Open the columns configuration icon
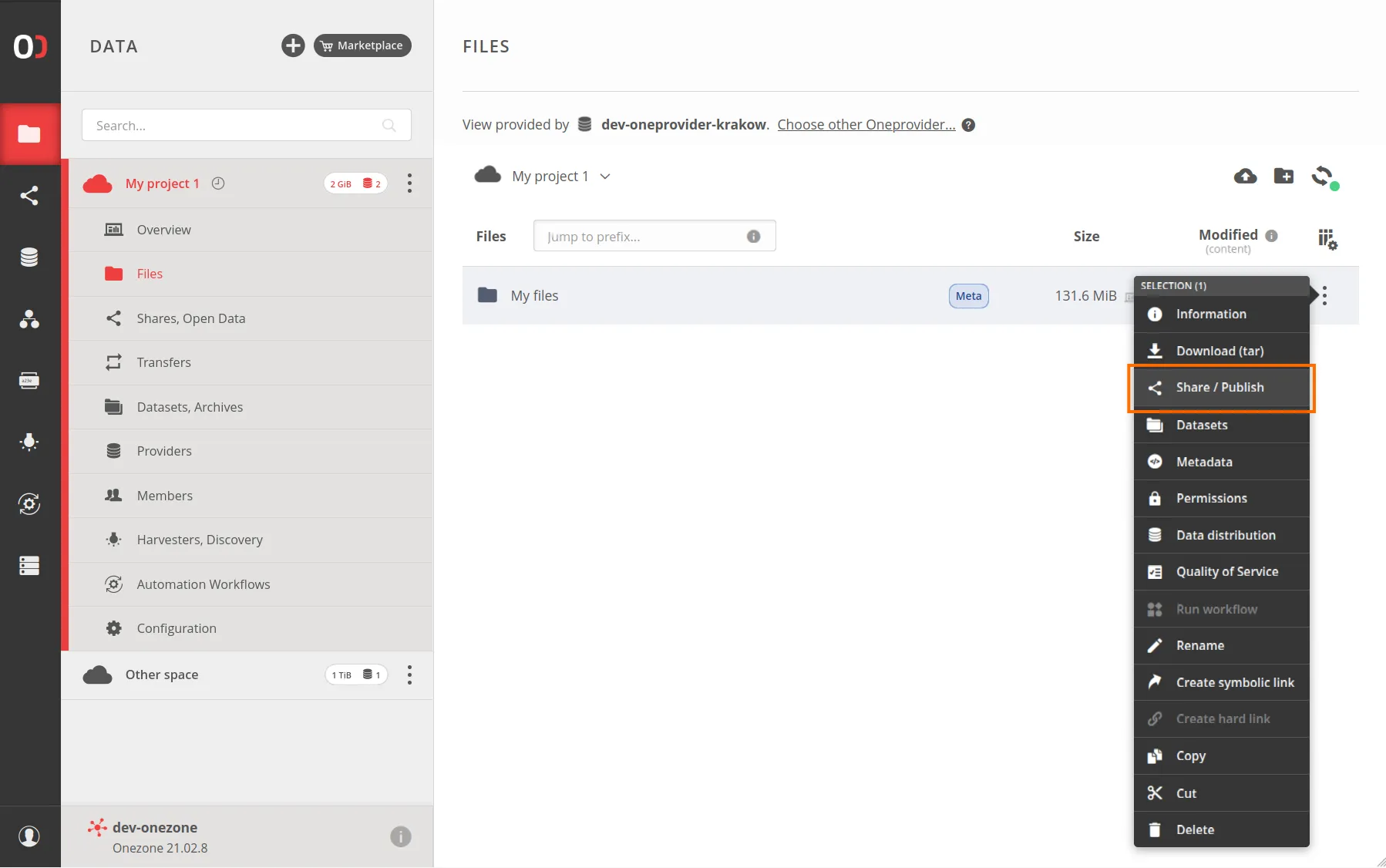Viewport: 1386px width, 868px height. click(1327, 239)
